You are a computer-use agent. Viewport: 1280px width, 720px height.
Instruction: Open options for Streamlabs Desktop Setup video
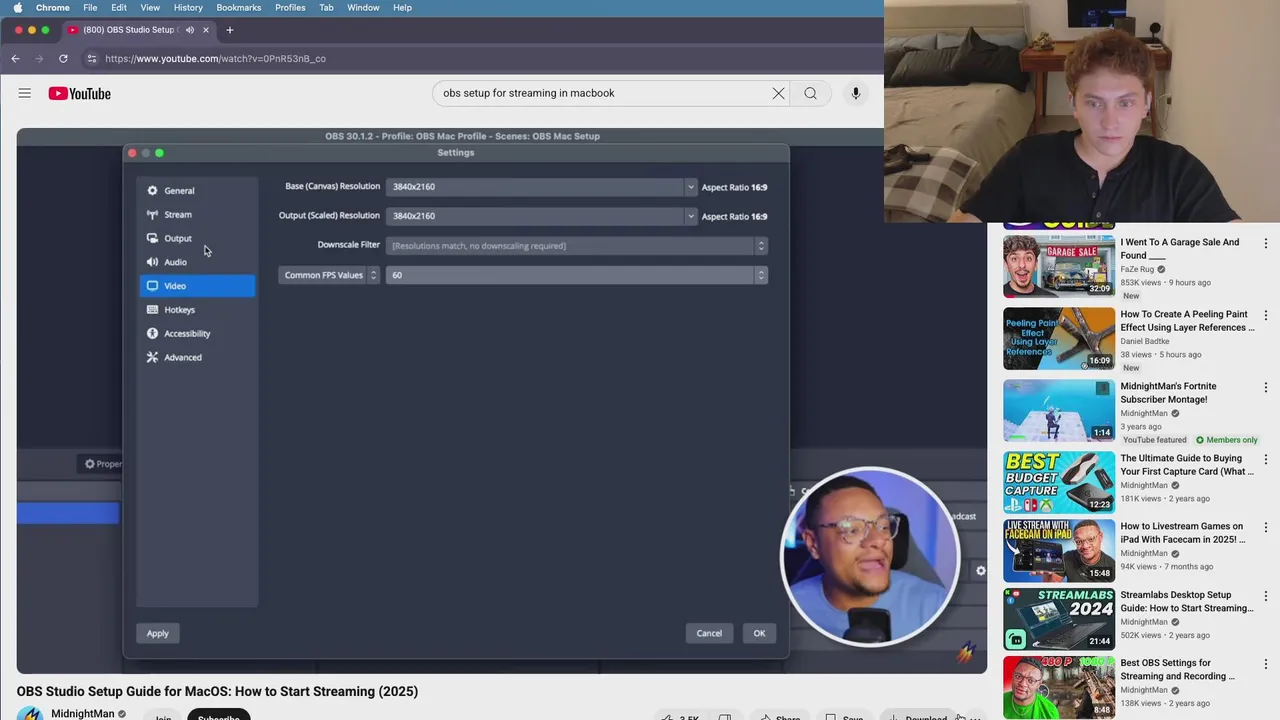1265,596
